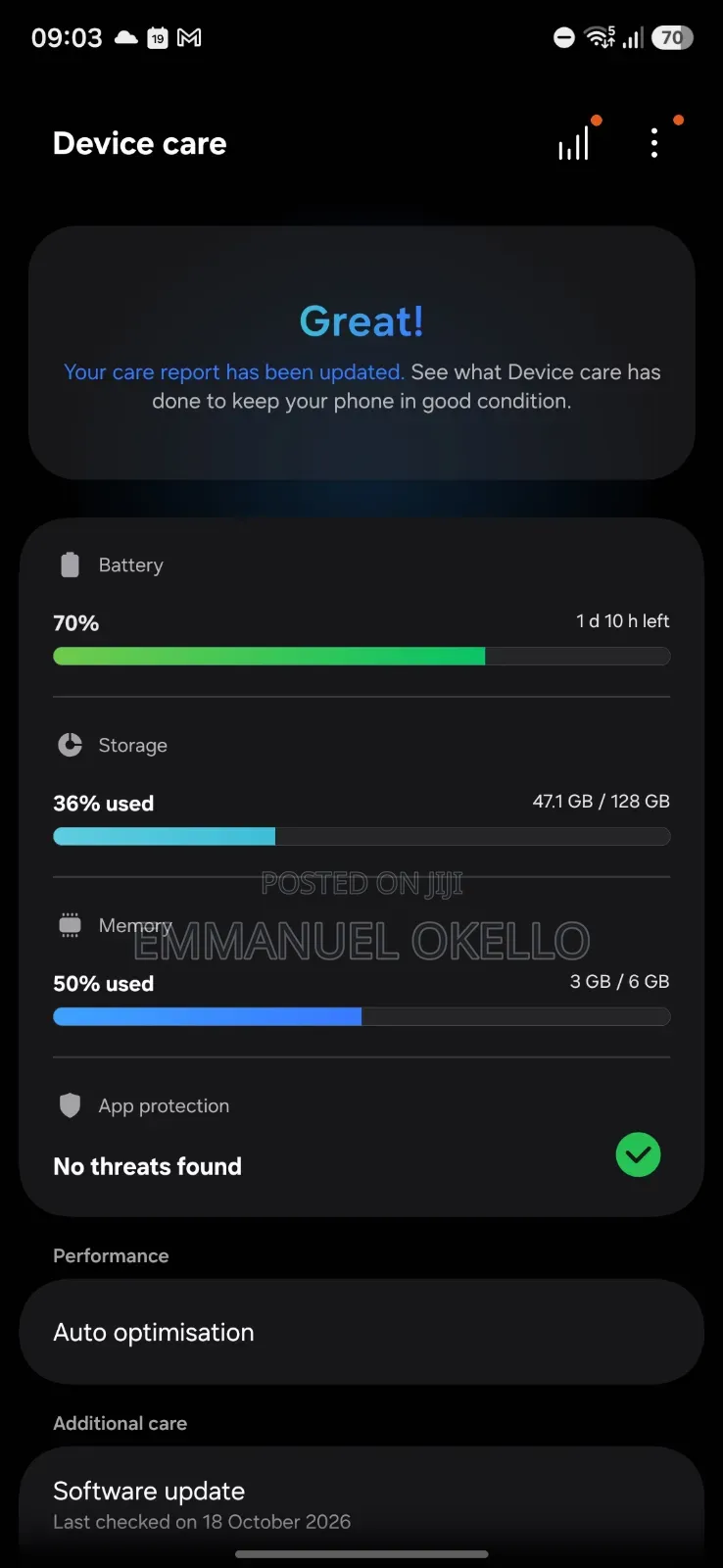Tap the storage usage progress bar

coord(361,836)
